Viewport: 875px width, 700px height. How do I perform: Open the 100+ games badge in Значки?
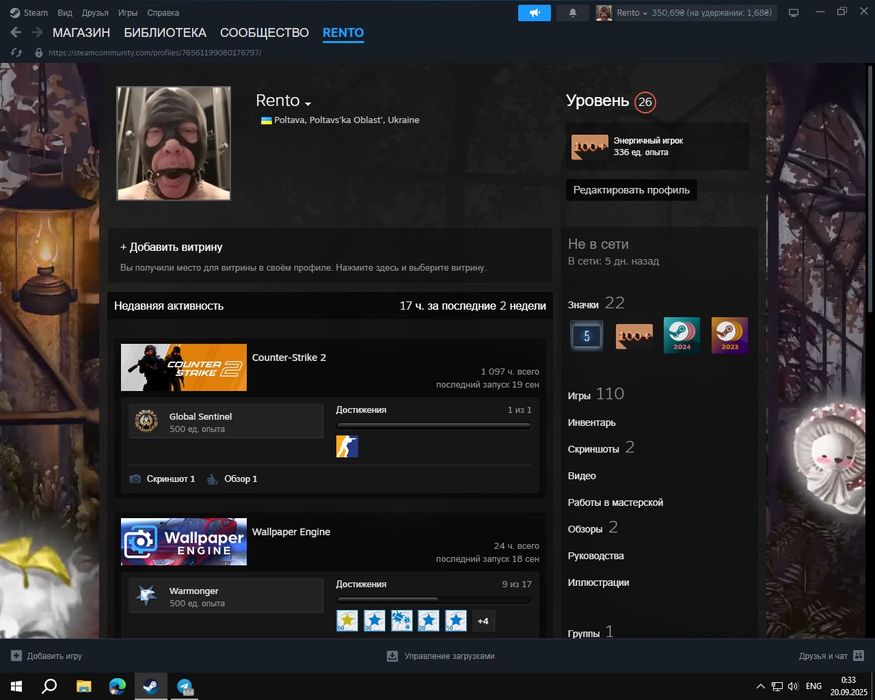[634, 335]
